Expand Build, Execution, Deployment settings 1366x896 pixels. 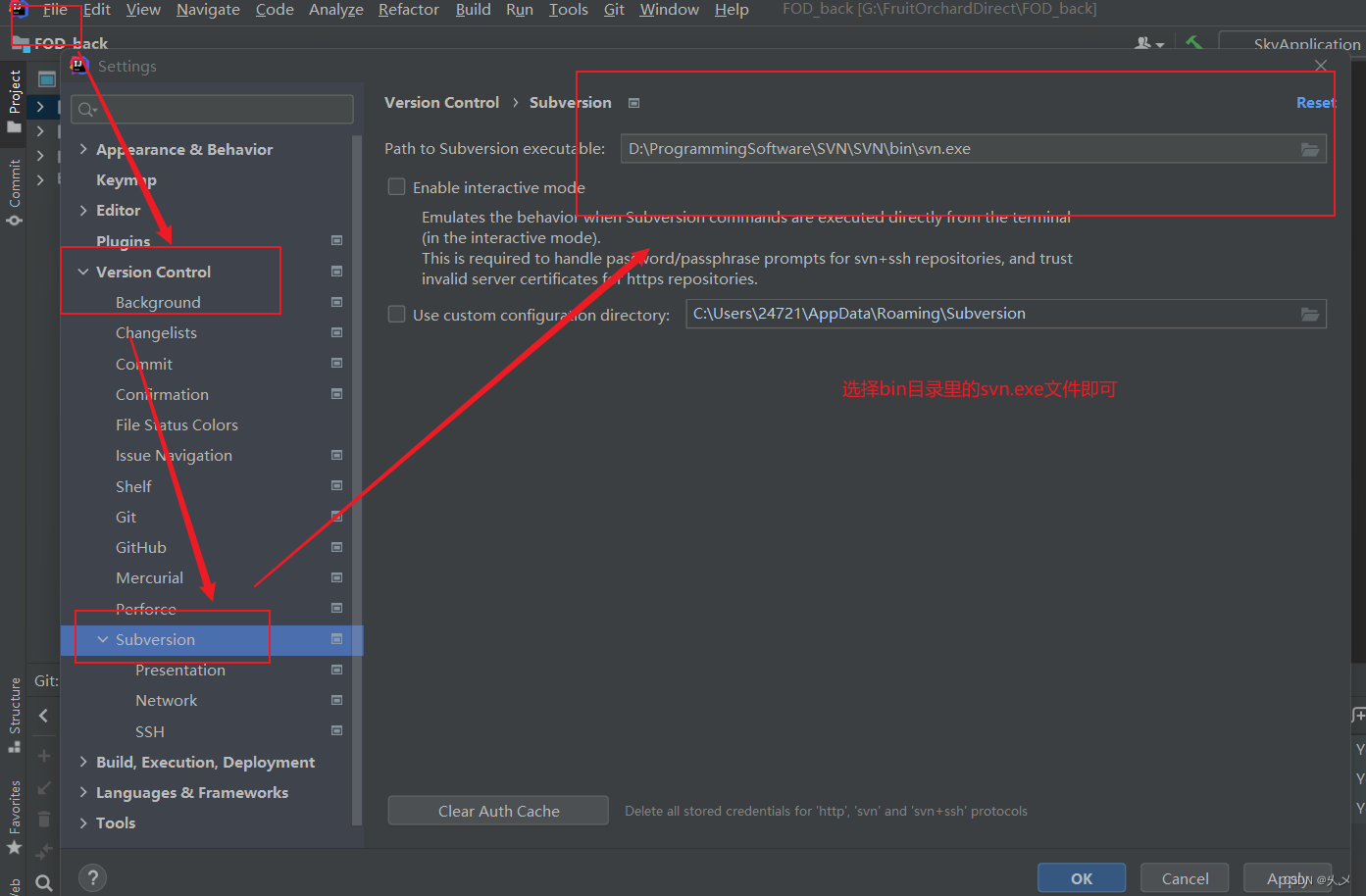[83, 762]
